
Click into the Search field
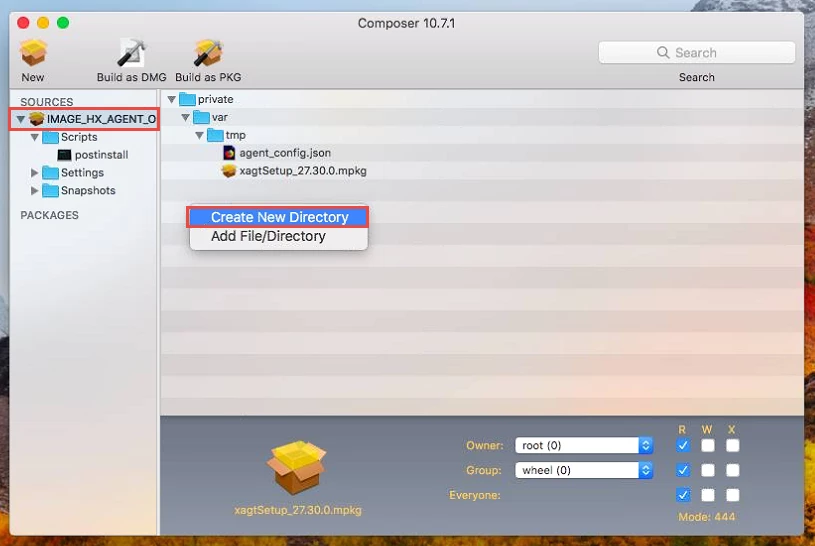[696, 53]
